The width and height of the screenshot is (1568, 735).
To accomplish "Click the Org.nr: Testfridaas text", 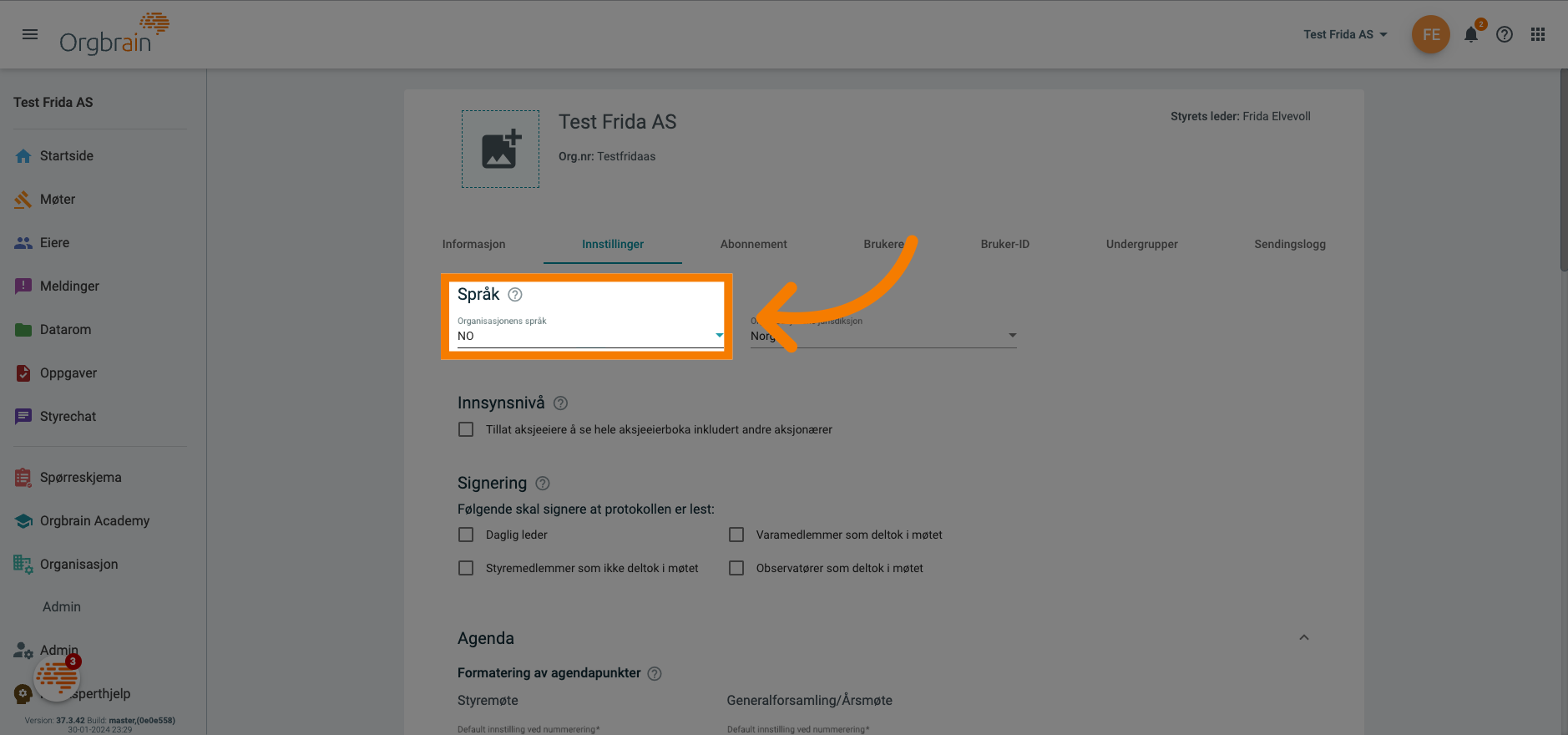I will pyautogui.click(x=607, y=156).
